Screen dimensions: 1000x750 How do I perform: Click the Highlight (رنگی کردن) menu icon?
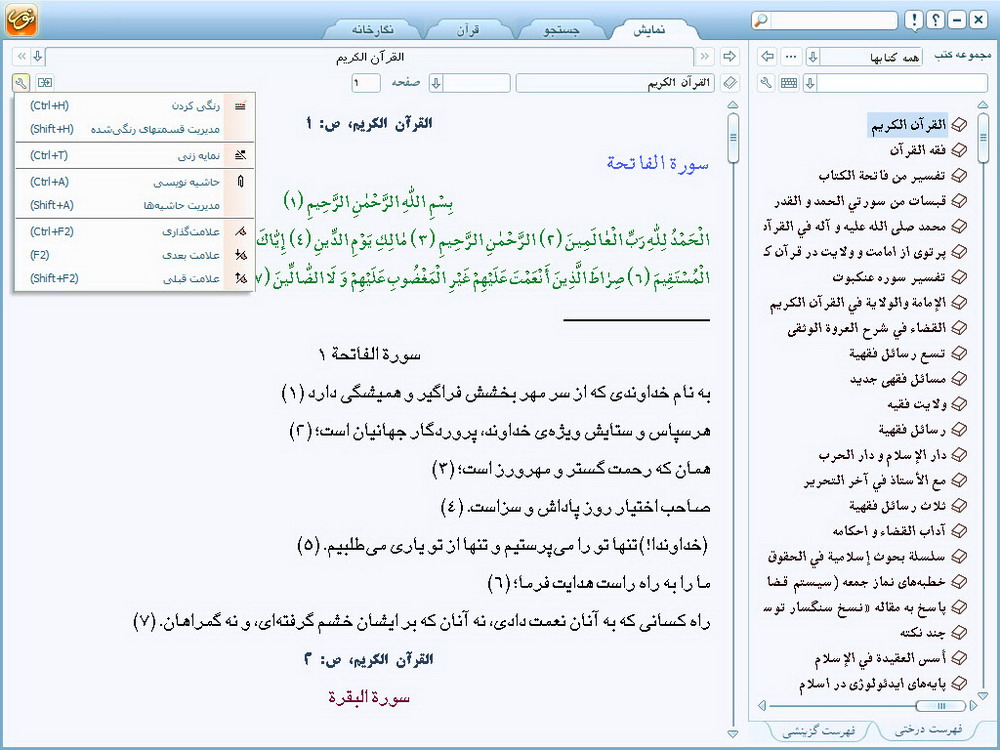pyautogui.click(x=239, y=106)
